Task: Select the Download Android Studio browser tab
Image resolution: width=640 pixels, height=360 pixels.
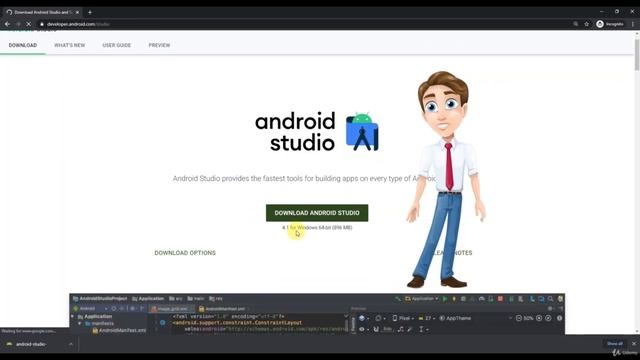Action: coord(42,12)
